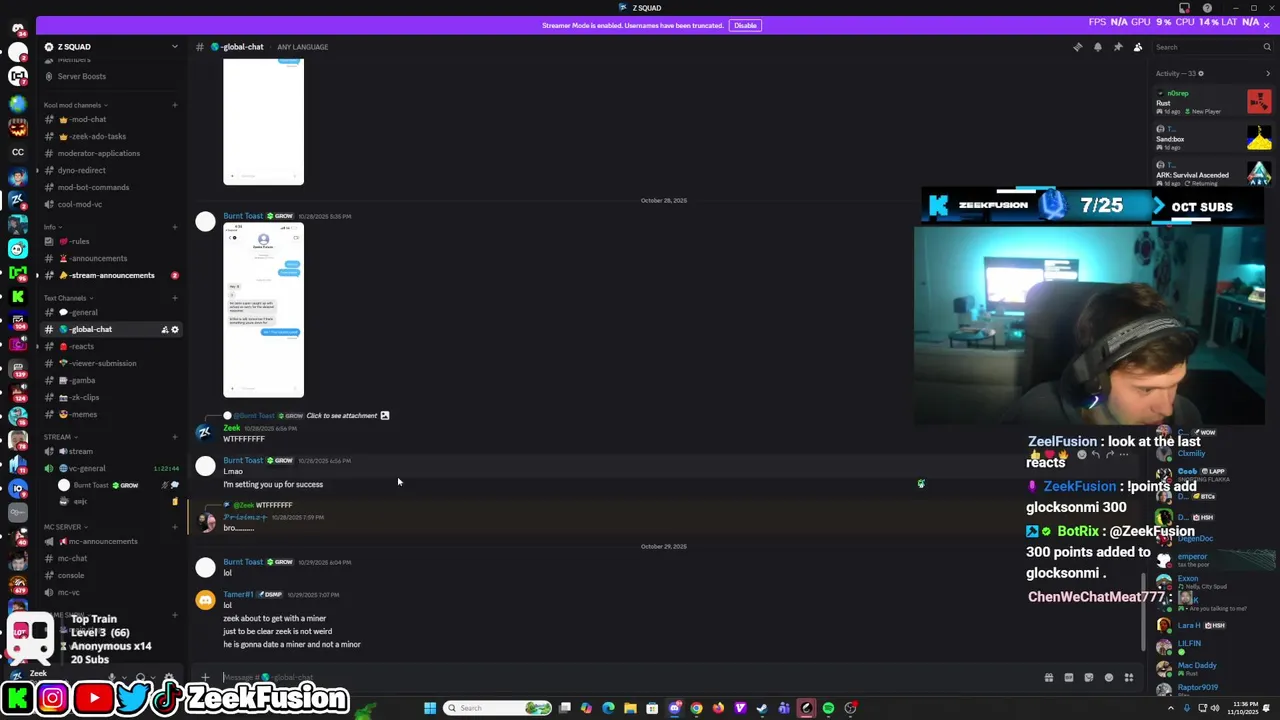Open Spotify from the taskbar
Image resolution: width=1280 pixels, height=720 pixels.
click(828, 708)
